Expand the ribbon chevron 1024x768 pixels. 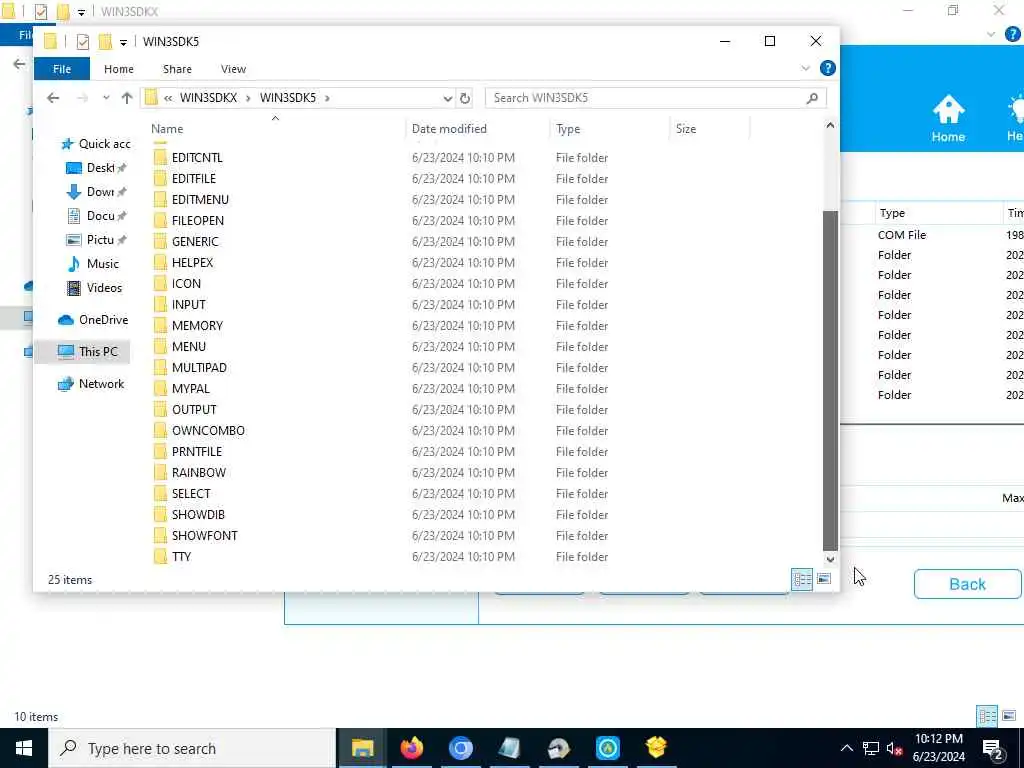pyautogui.click(x=805, y=68)
